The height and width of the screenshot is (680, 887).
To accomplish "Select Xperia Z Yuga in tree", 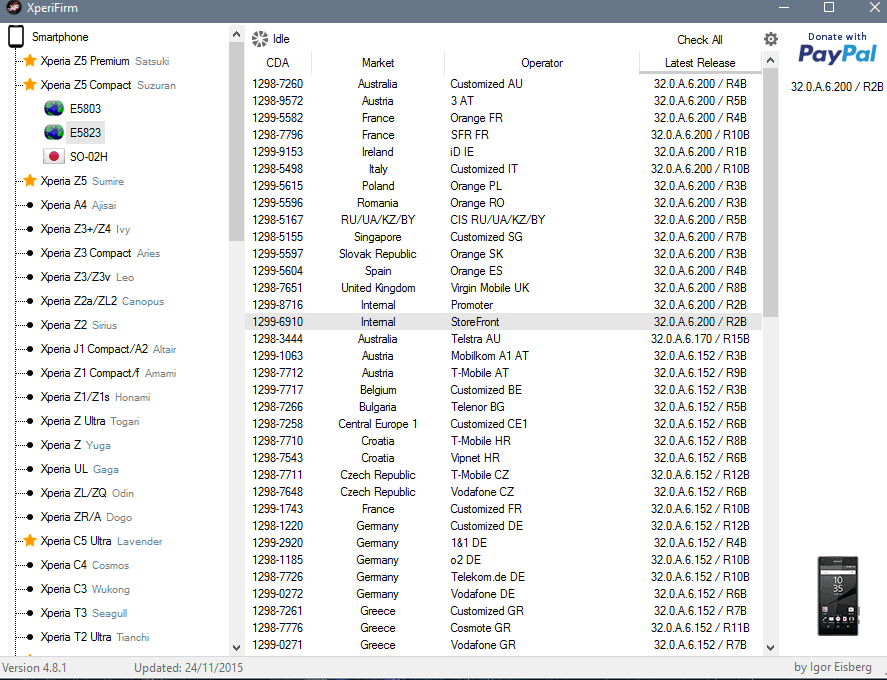I will pos(75,445).
